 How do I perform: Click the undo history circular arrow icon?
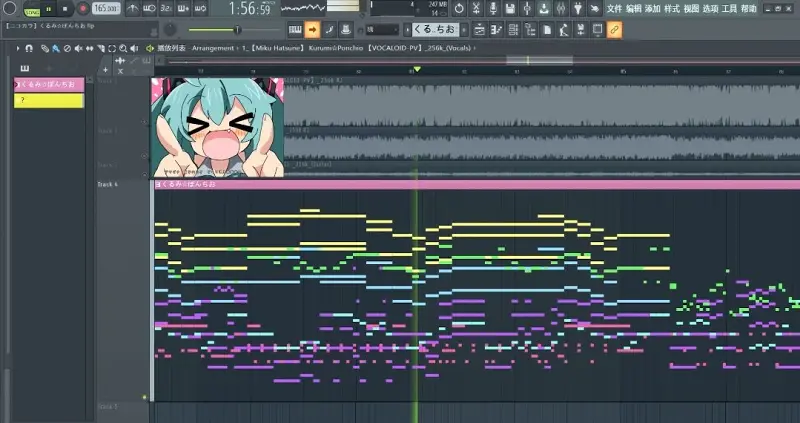pyautogui.click(x=459, y=8)
